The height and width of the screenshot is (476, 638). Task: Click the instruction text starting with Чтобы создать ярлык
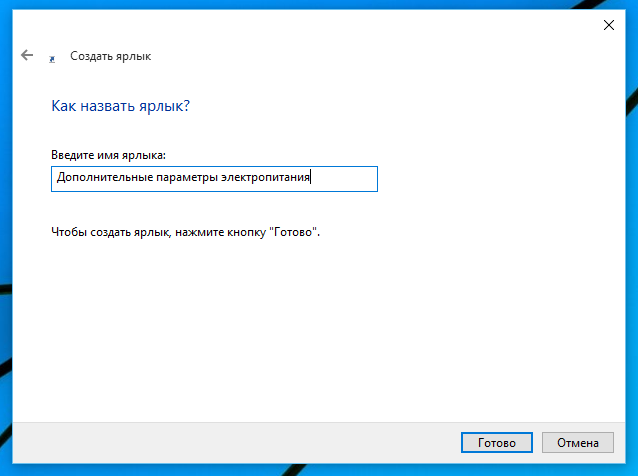tap(185, 232)
